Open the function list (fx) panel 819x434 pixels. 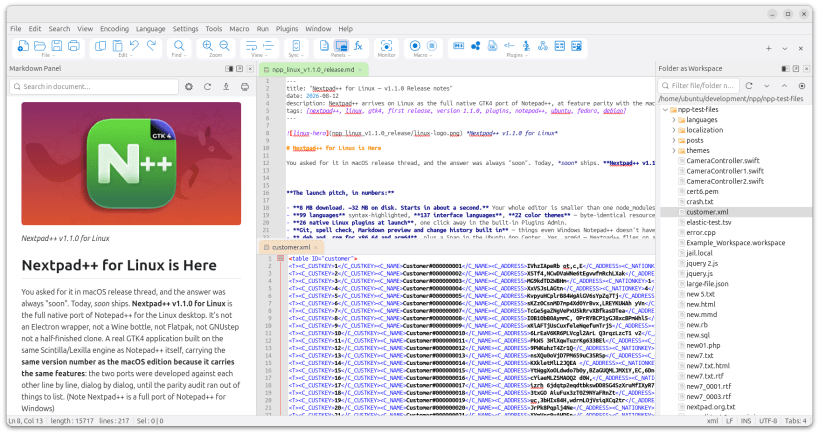pos(358,46)
